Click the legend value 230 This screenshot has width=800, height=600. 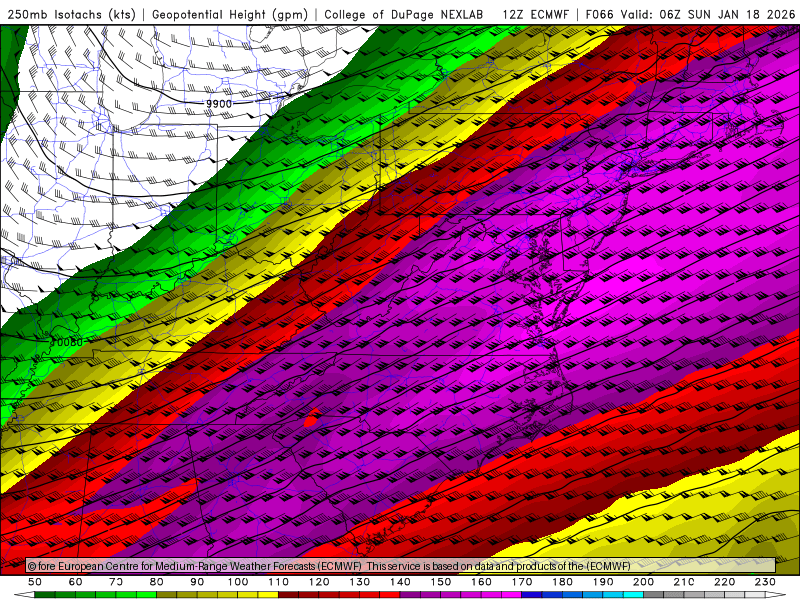(765, 582)
